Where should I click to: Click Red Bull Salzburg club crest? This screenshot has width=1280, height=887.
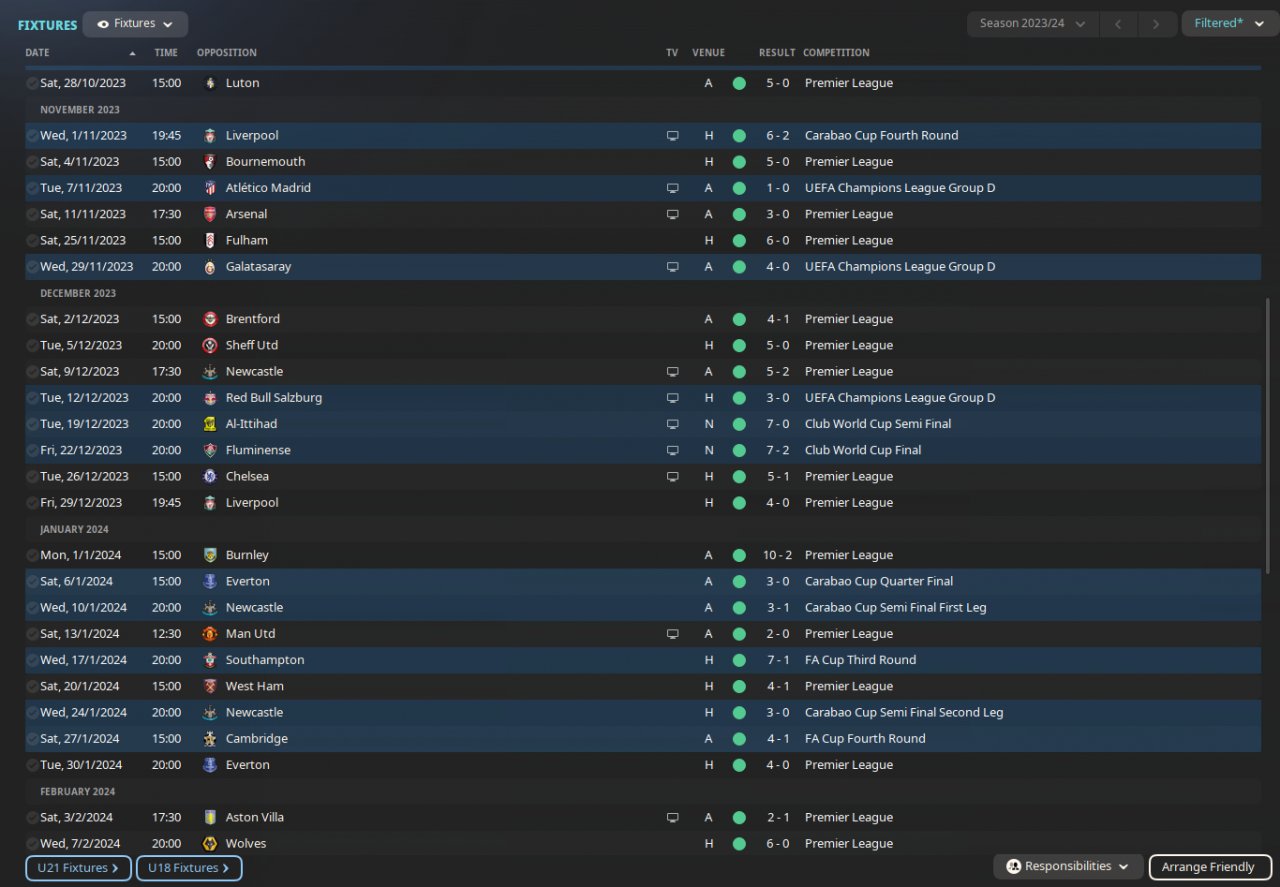(209, 398)
